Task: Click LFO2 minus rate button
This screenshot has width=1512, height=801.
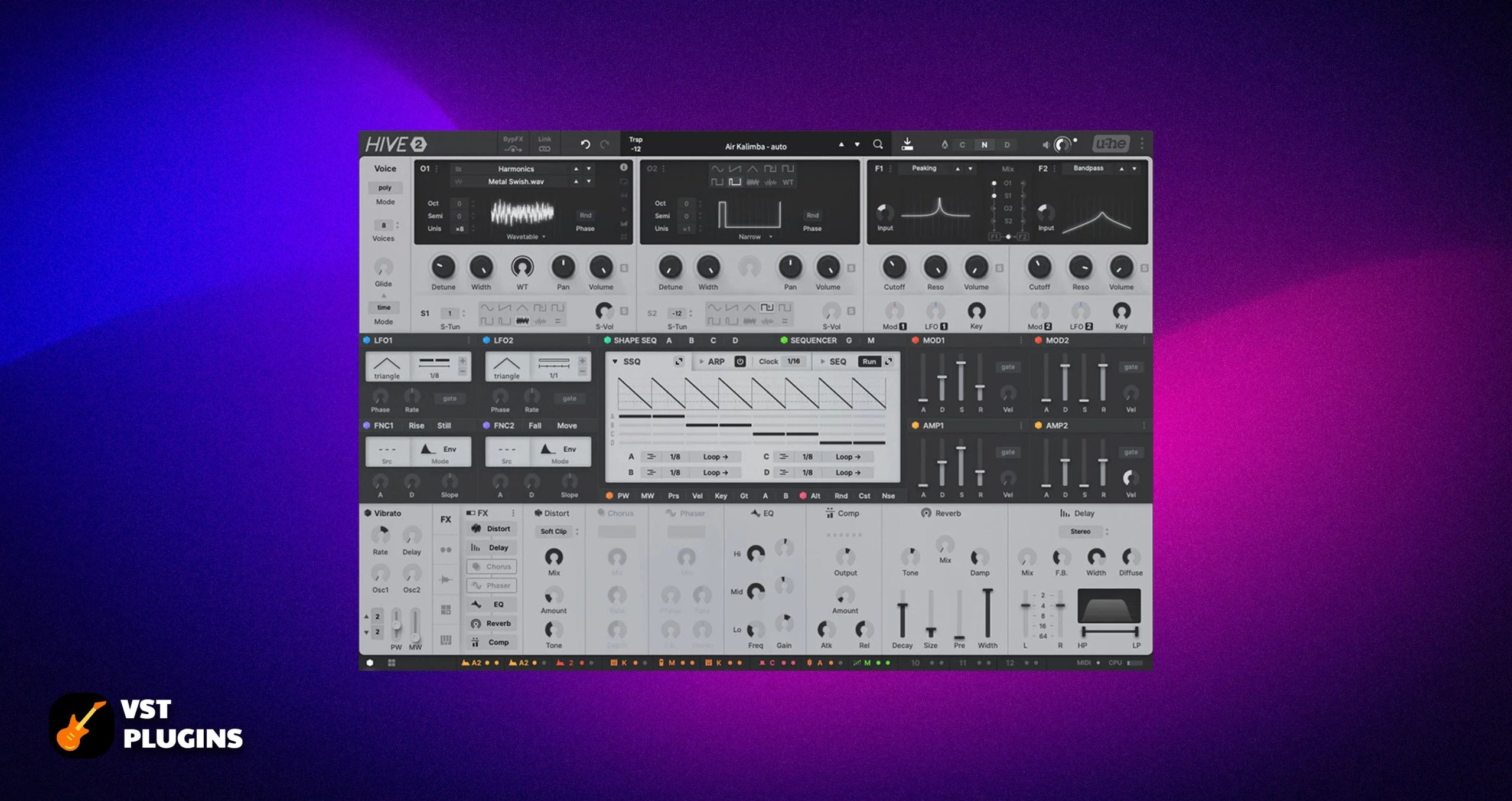Action: (582, 372)
